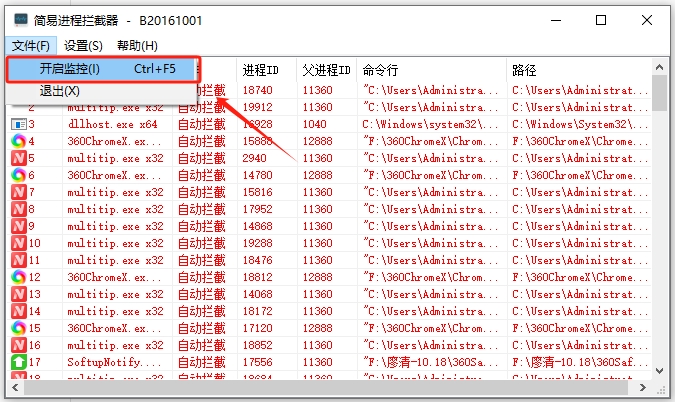Screen dimensions: 675x402
Task: Click the vertical scrollbar thumb
Action: pyautogui.click(x=659, y=93)
